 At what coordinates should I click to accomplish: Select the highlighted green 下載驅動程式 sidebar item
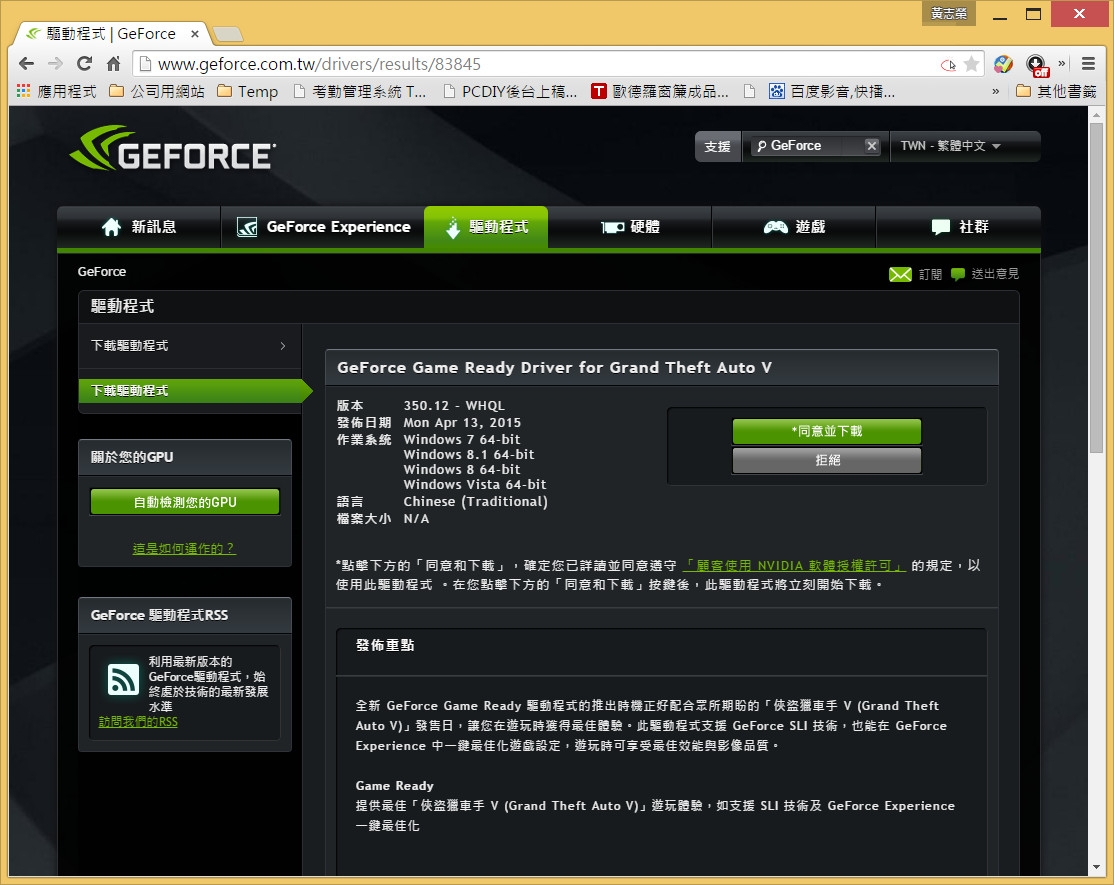click(x=195, y=391)
